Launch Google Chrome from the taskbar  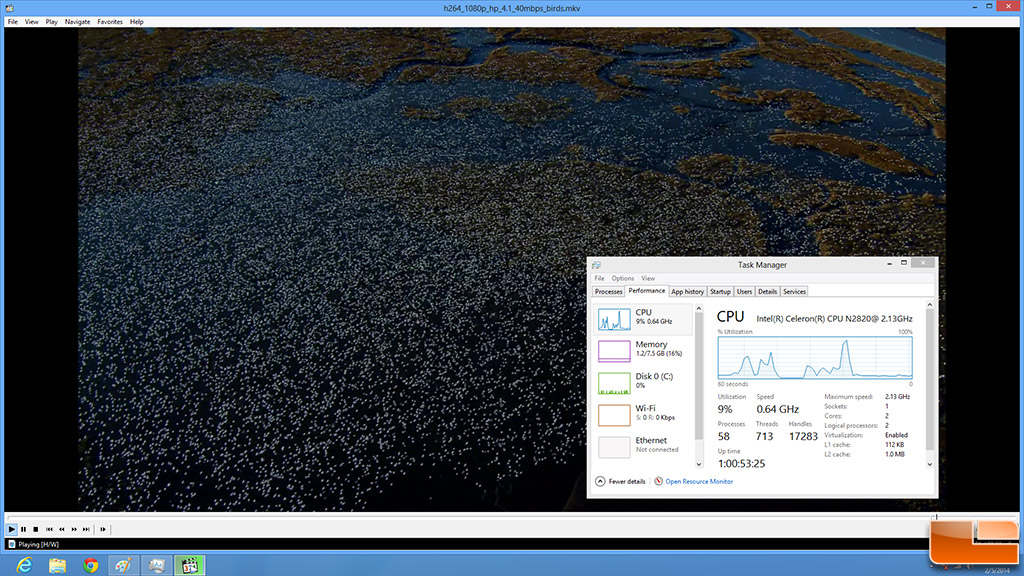coord(91,565)
